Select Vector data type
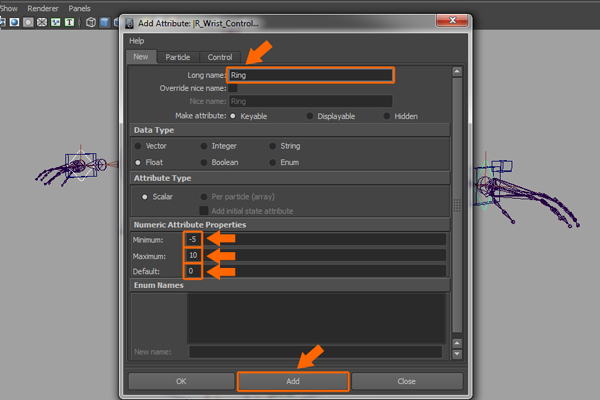This screenshot has height=400, width=600. [138, 146]
